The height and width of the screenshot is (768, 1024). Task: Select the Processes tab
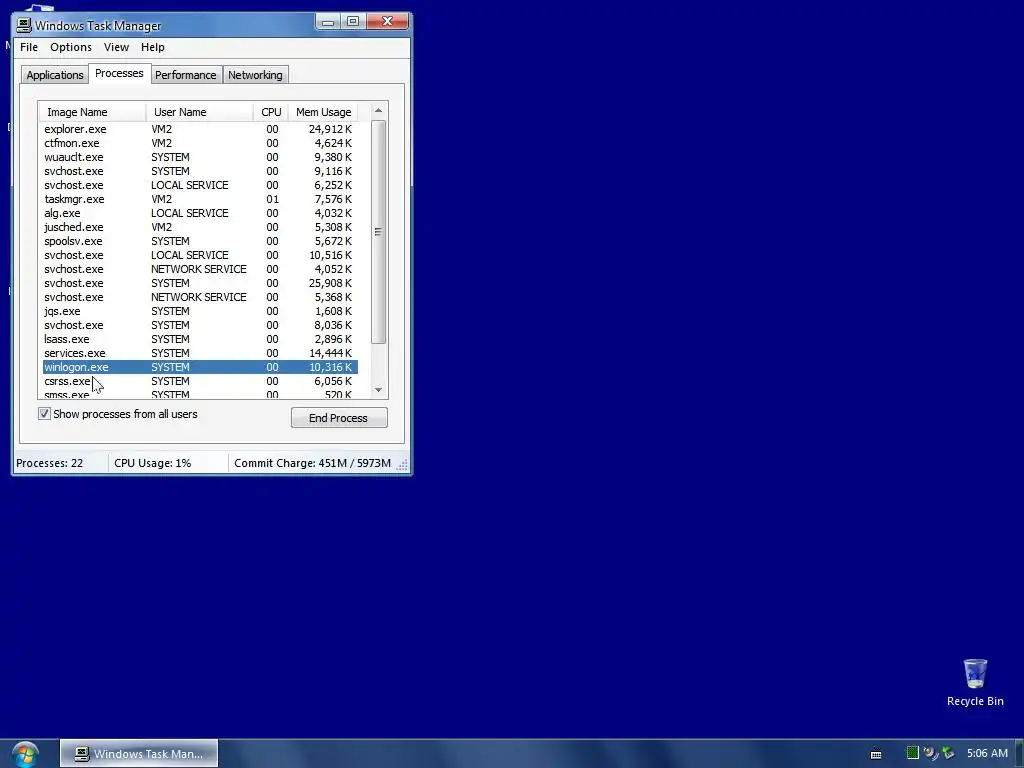pos(119,73)
